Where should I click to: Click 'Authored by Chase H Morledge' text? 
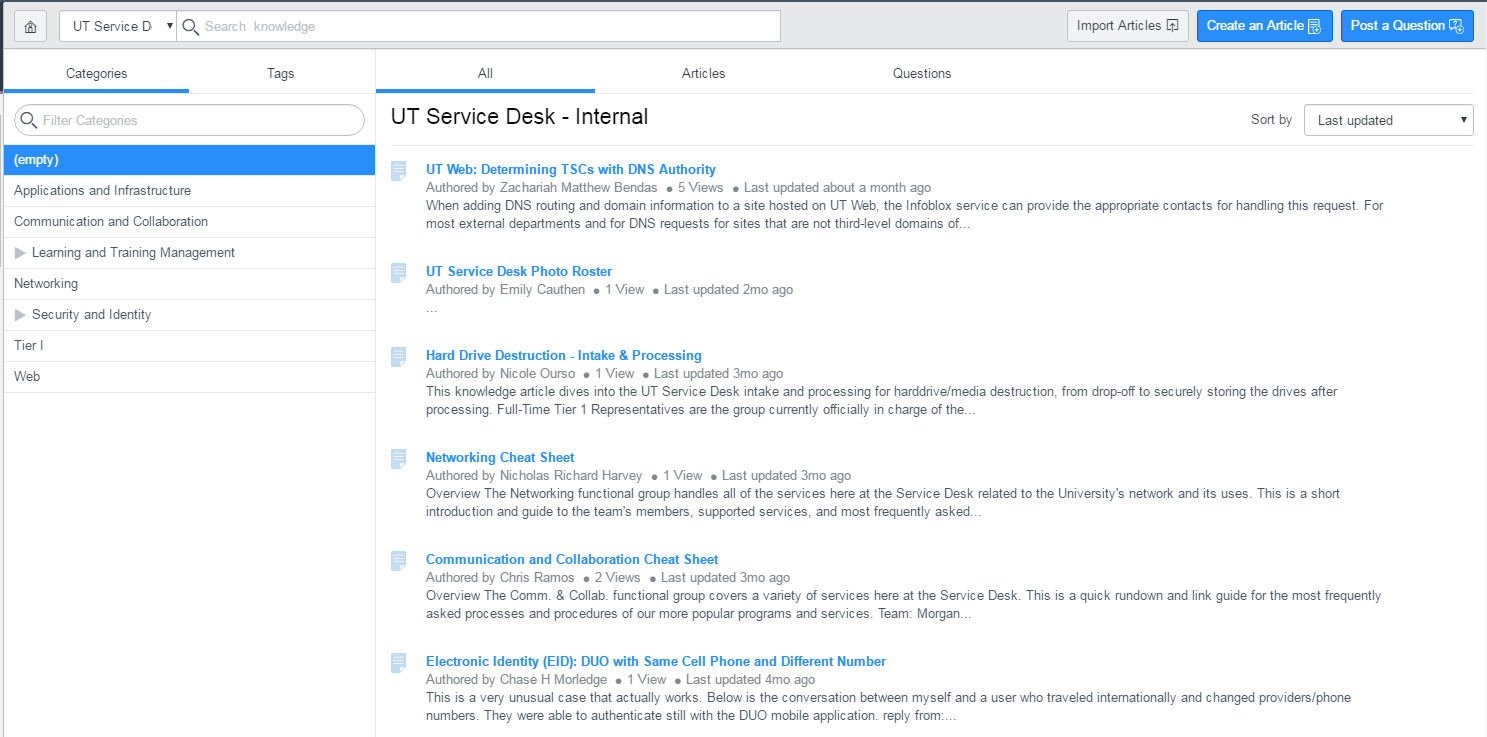click(516, 680)
